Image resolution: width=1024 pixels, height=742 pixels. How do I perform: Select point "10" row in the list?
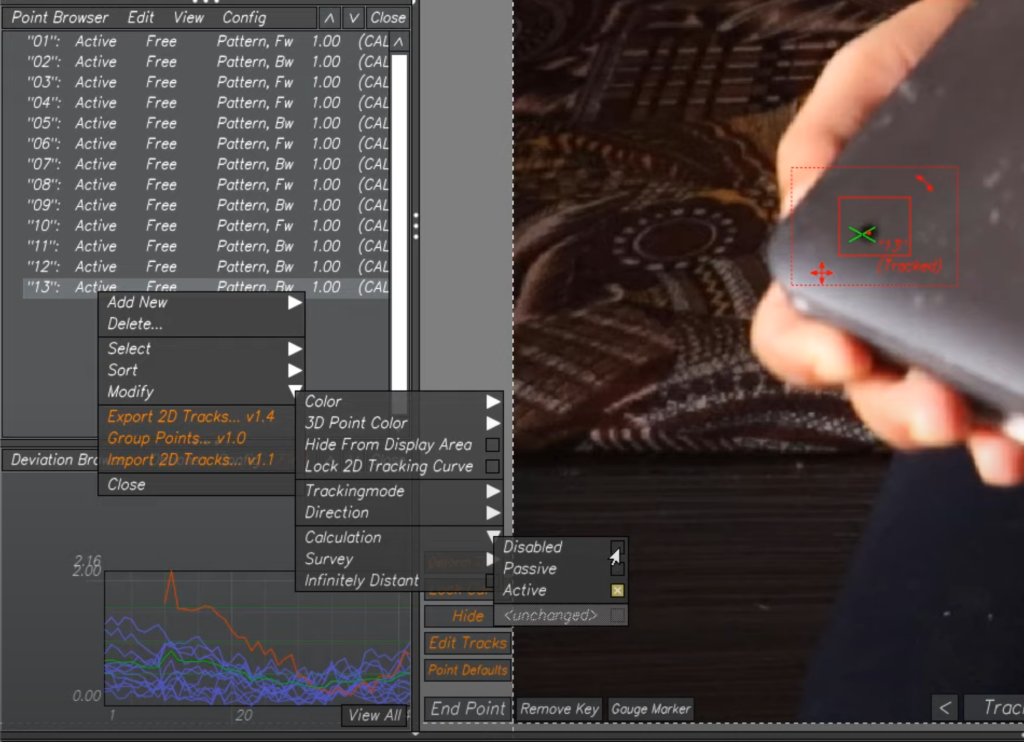[x=206, y=226]
